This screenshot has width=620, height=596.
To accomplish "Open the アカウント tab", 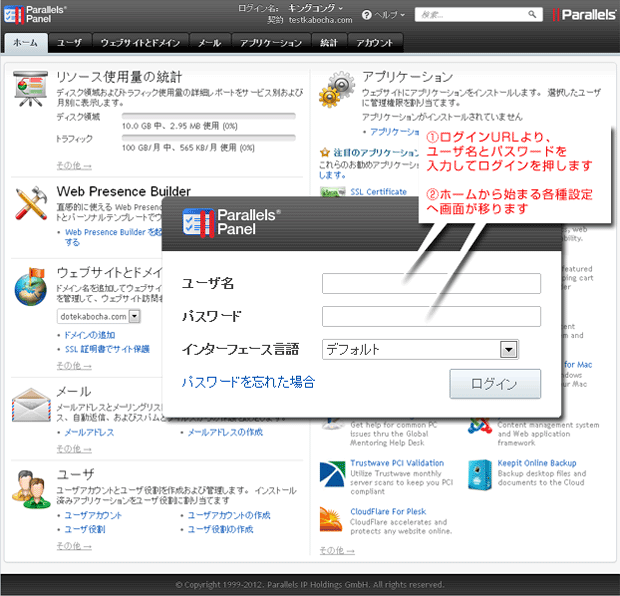I will click(x=375, y=43).
